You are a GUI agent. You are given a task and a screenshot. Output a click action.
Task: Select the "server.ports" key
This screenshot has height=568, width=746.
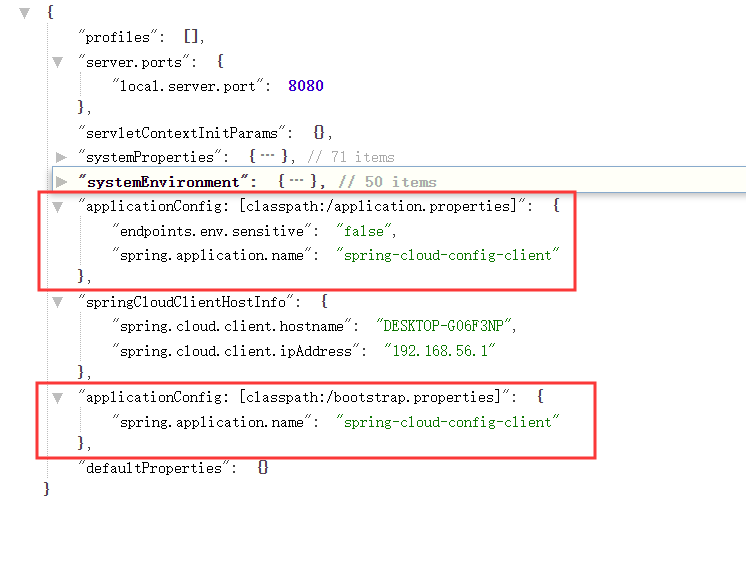(x=134, y=62)
